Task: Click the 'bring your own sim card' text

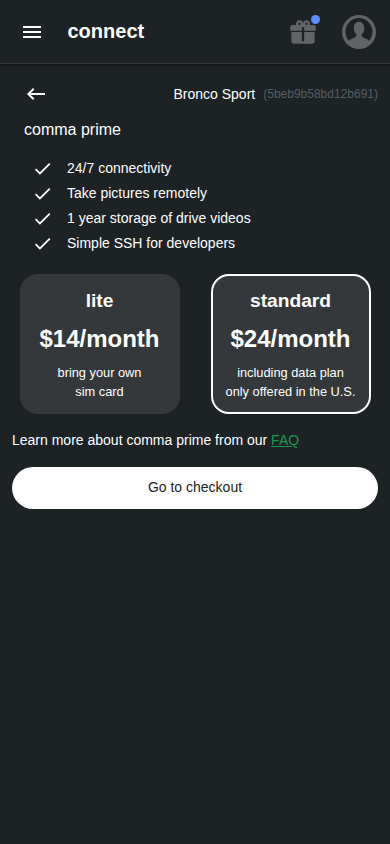Action: [100, 383]
